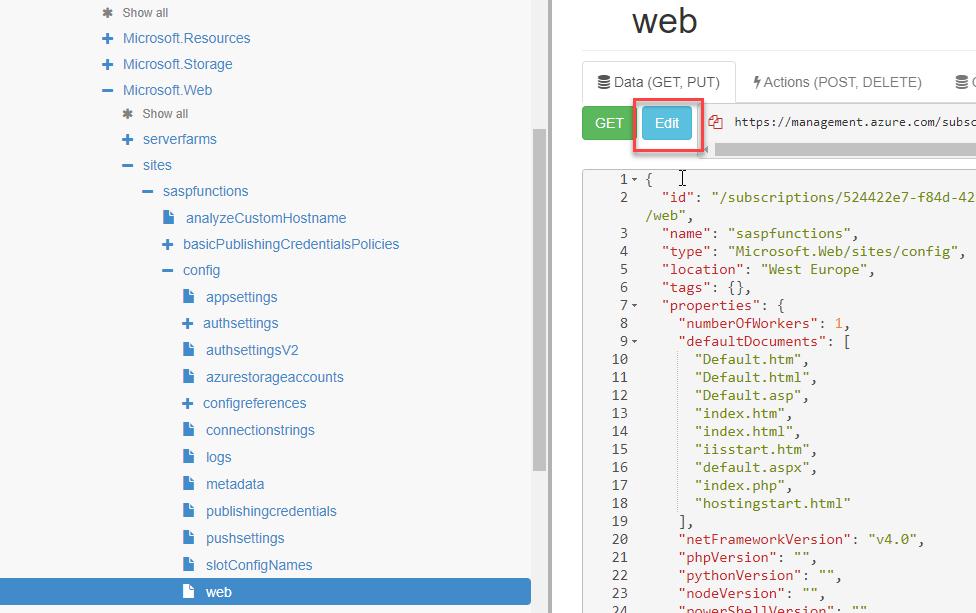Screen dimensions: 976x613
Task: Select Microsoft.Storage provider link
Action: (177, 65)
